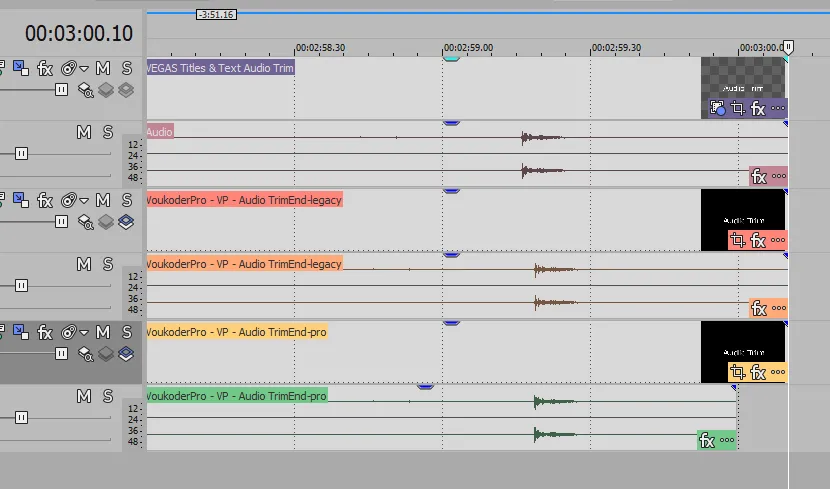Click the level slider handle on TrimEnd-legacy video track
Image resolution: width=830 pixels, height=489 pixels.
click(61, 221)
